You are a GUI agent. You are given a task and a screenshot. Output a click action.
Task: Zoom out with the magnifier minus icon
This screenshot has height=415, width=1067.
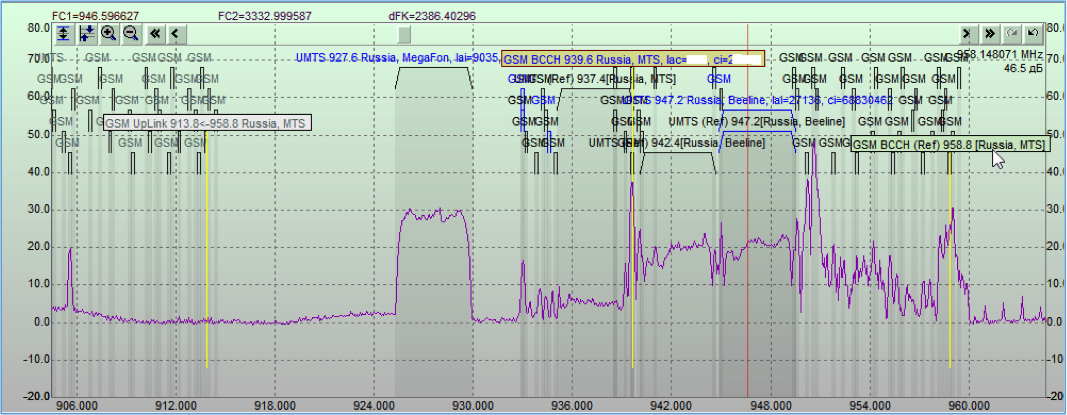click(x=131, y=33)
